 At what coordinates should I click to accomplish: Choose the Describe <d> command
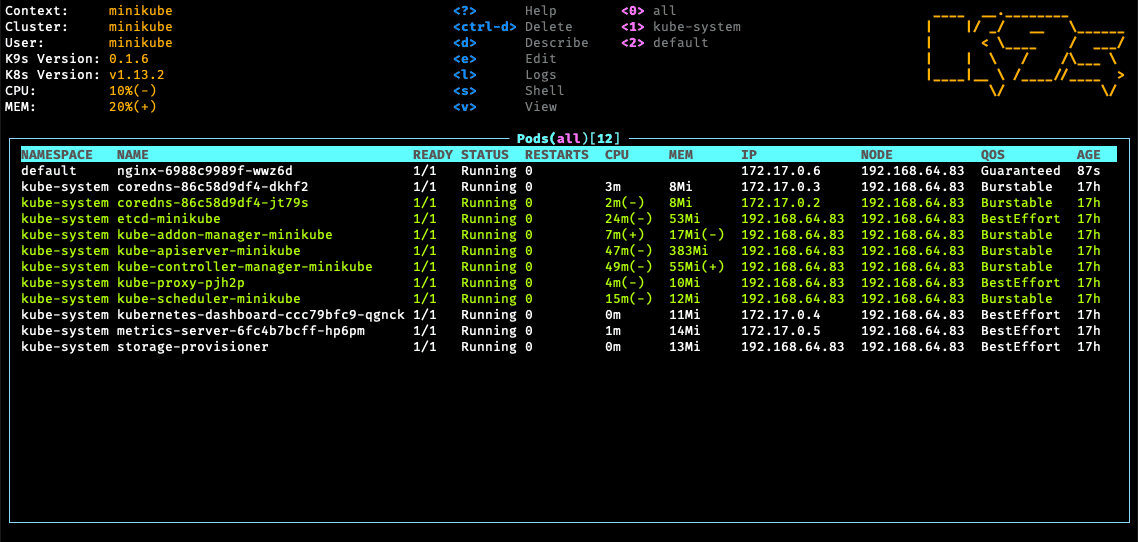(520, 43)
